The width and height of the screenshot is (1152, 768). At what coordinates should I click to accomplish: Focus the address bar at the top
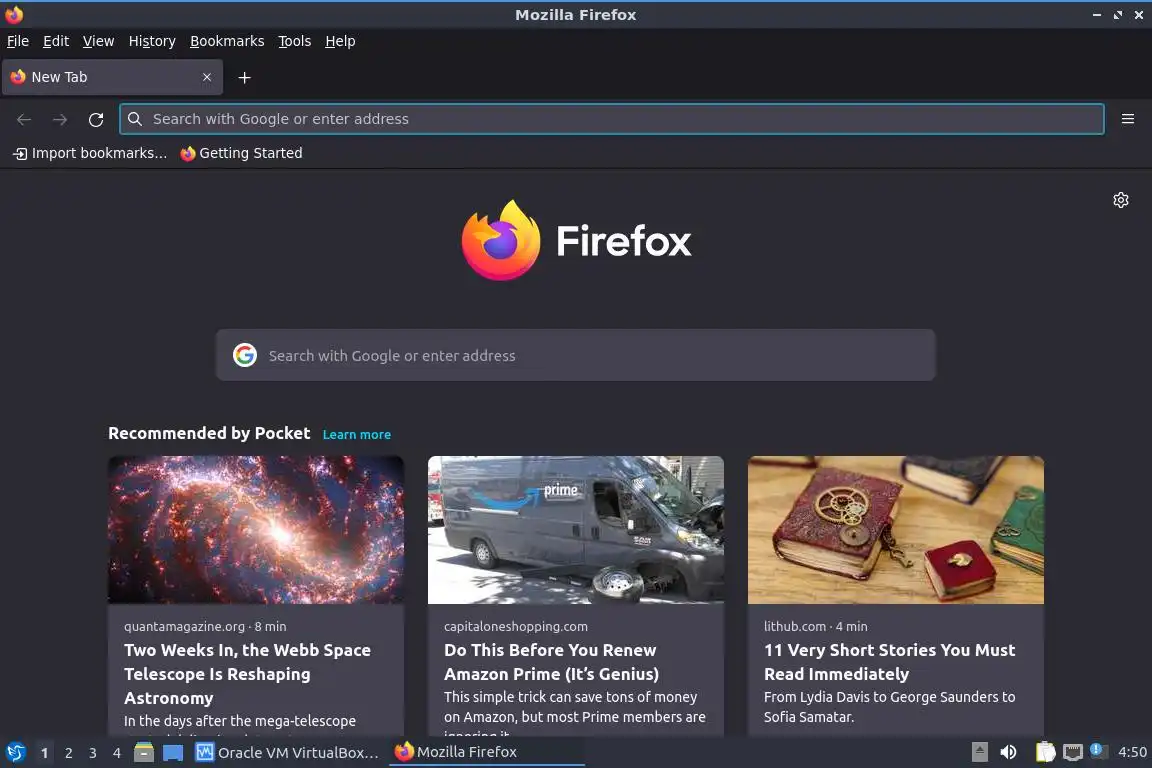pyautogui.click(x=611, y=119)
